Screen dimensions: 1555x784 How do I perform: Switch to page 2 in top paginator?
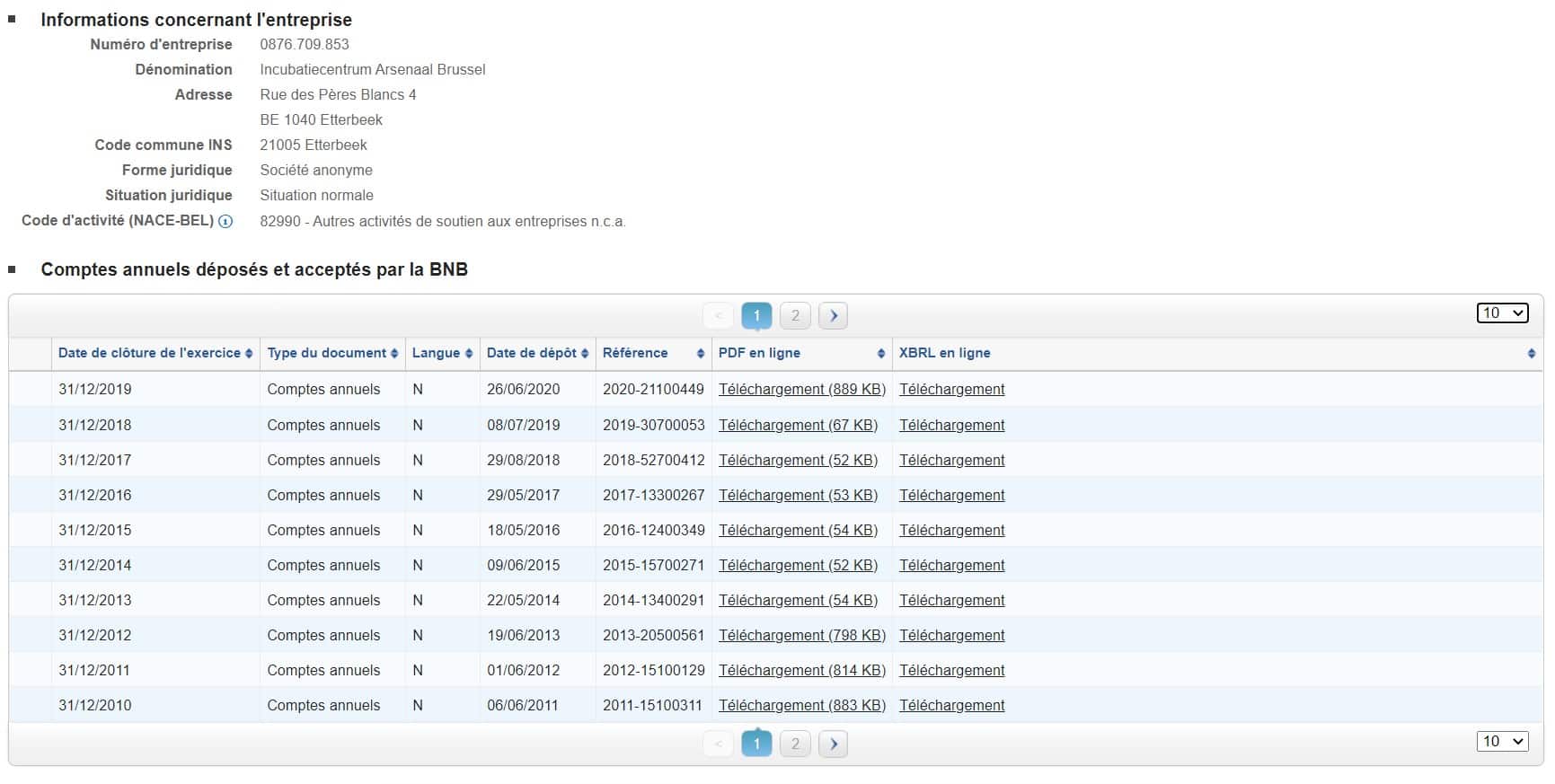tap(795, 316)
